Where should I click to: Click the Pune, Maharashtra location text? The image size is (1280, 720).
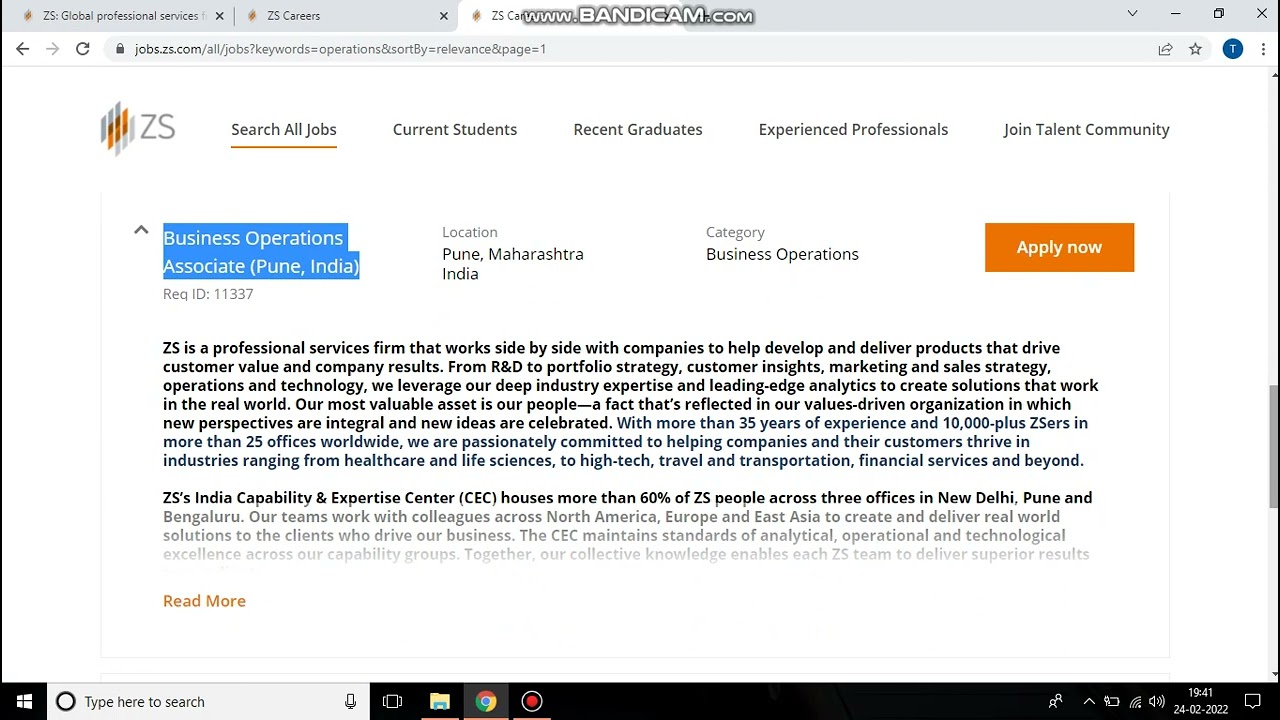click(x=513, y=254)
